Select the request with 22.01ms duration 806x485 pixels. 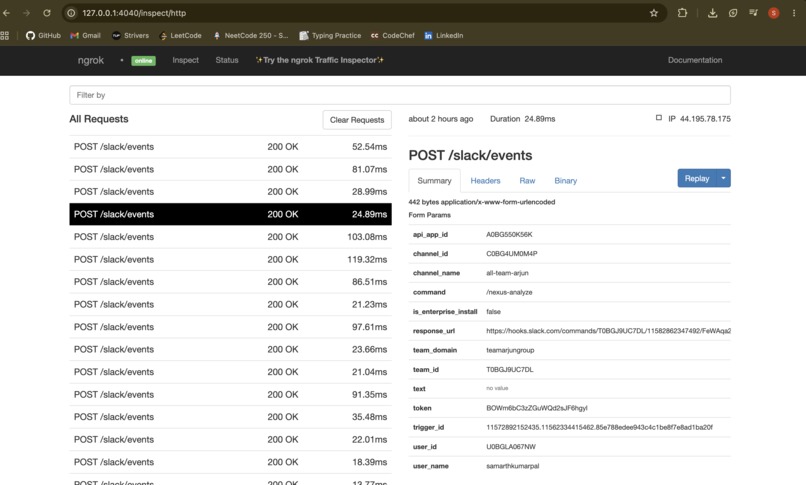230,440
